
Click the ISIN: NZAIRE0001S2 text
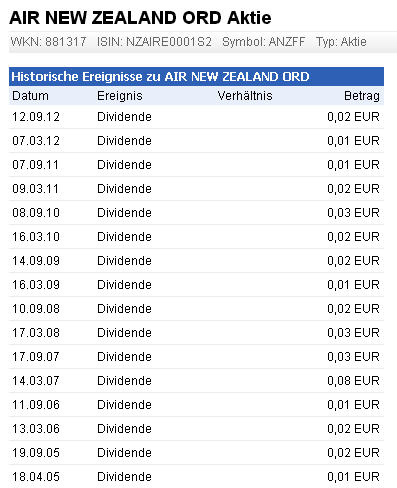pos(154,42)
